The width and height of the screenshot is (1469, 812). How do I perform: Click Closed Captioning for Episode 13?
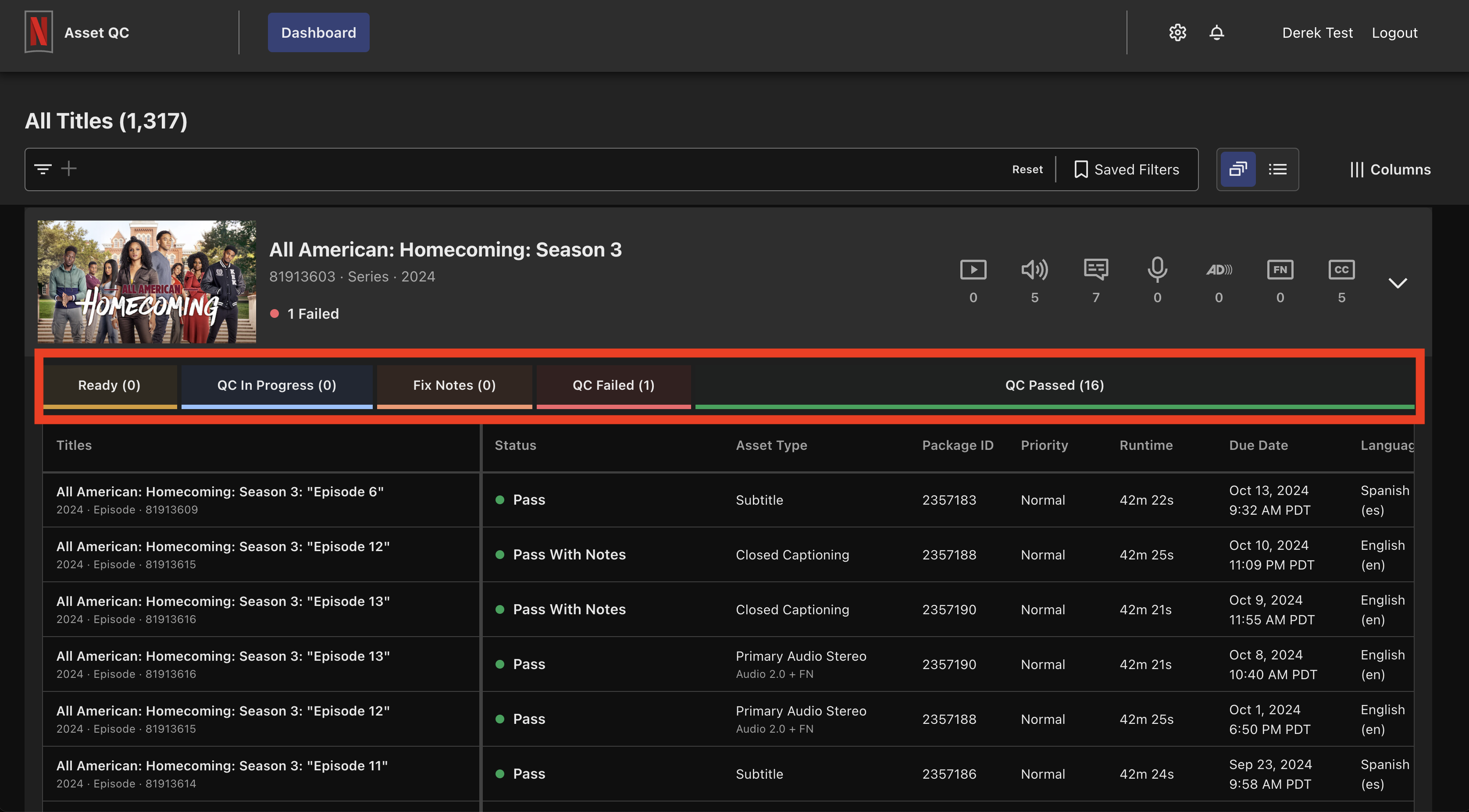click(792, 609)
